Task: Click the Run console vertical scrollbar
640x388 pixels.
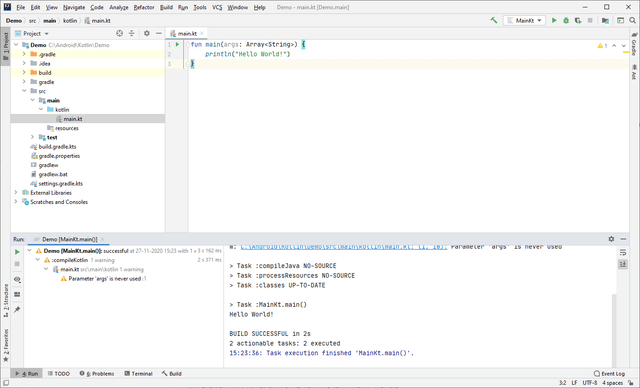Action: click(614, 330)
